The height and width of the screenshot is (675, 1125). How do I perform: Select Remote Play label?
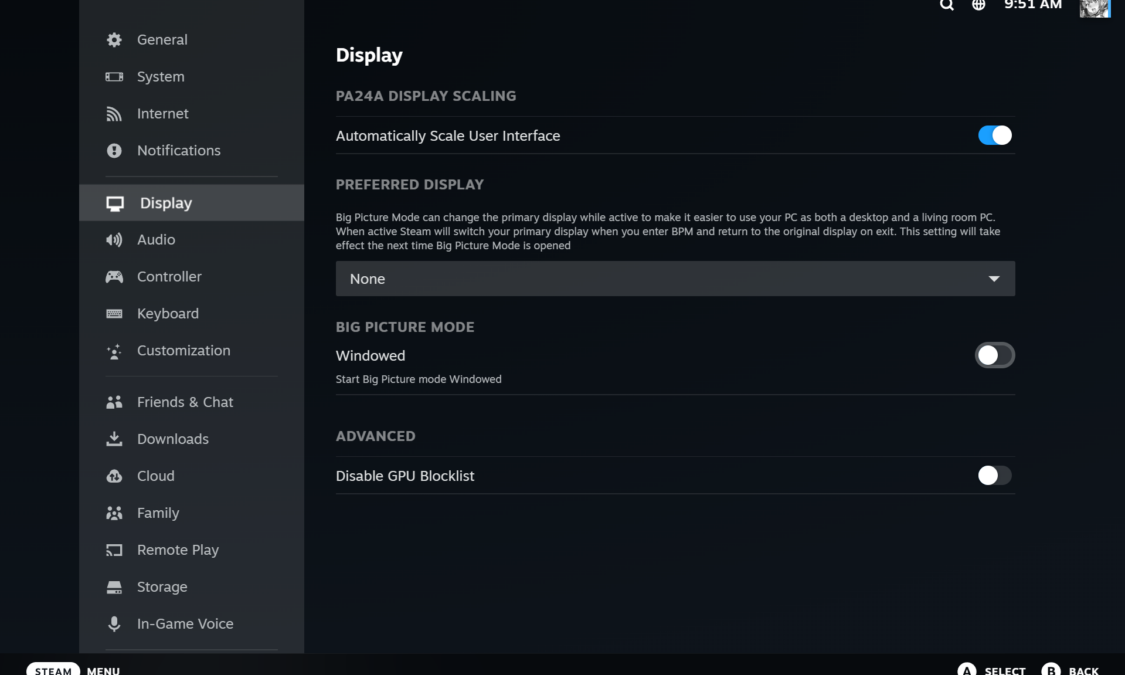coord(178,550)
